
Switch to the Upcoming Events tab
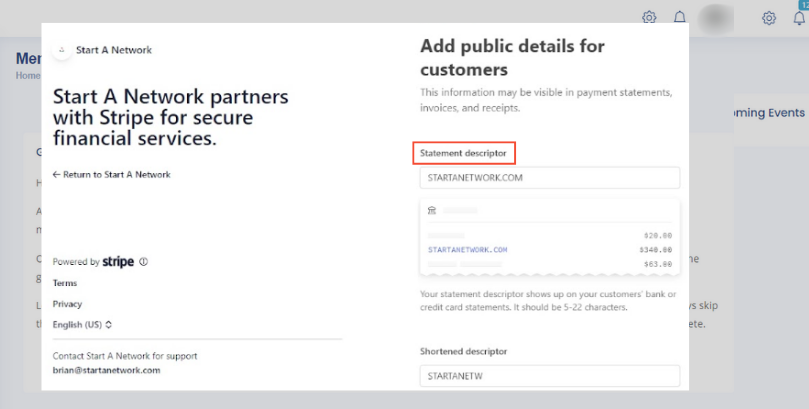[768, 113]
